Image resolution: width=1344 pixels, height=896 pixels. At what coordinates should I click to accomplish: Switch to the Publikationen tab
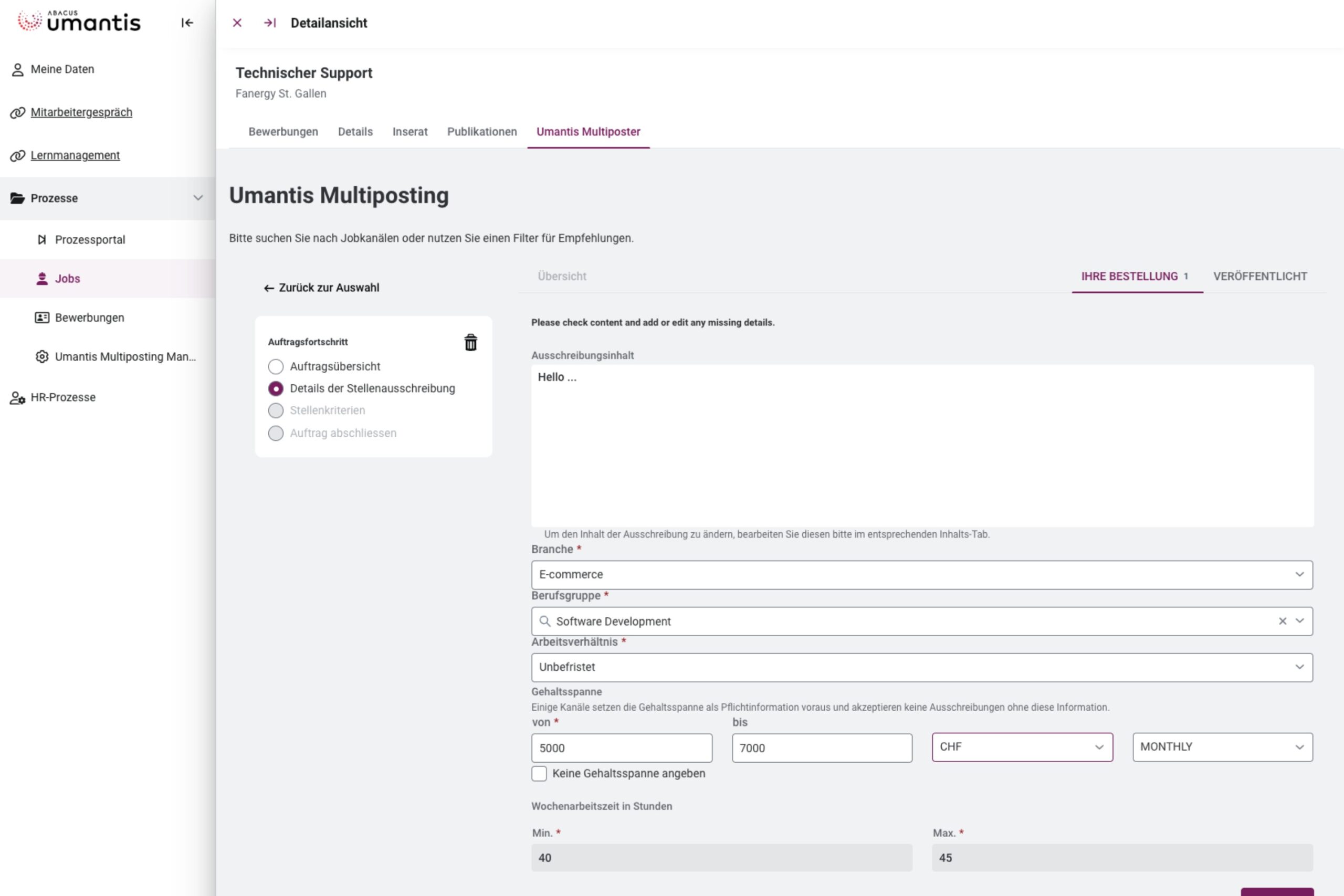[x=482, y=132]
